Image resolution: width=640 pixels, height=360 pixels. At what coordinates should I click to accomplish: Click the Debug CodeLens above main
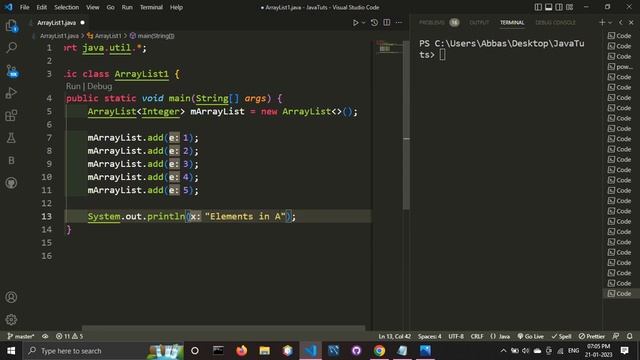(100, 86)
